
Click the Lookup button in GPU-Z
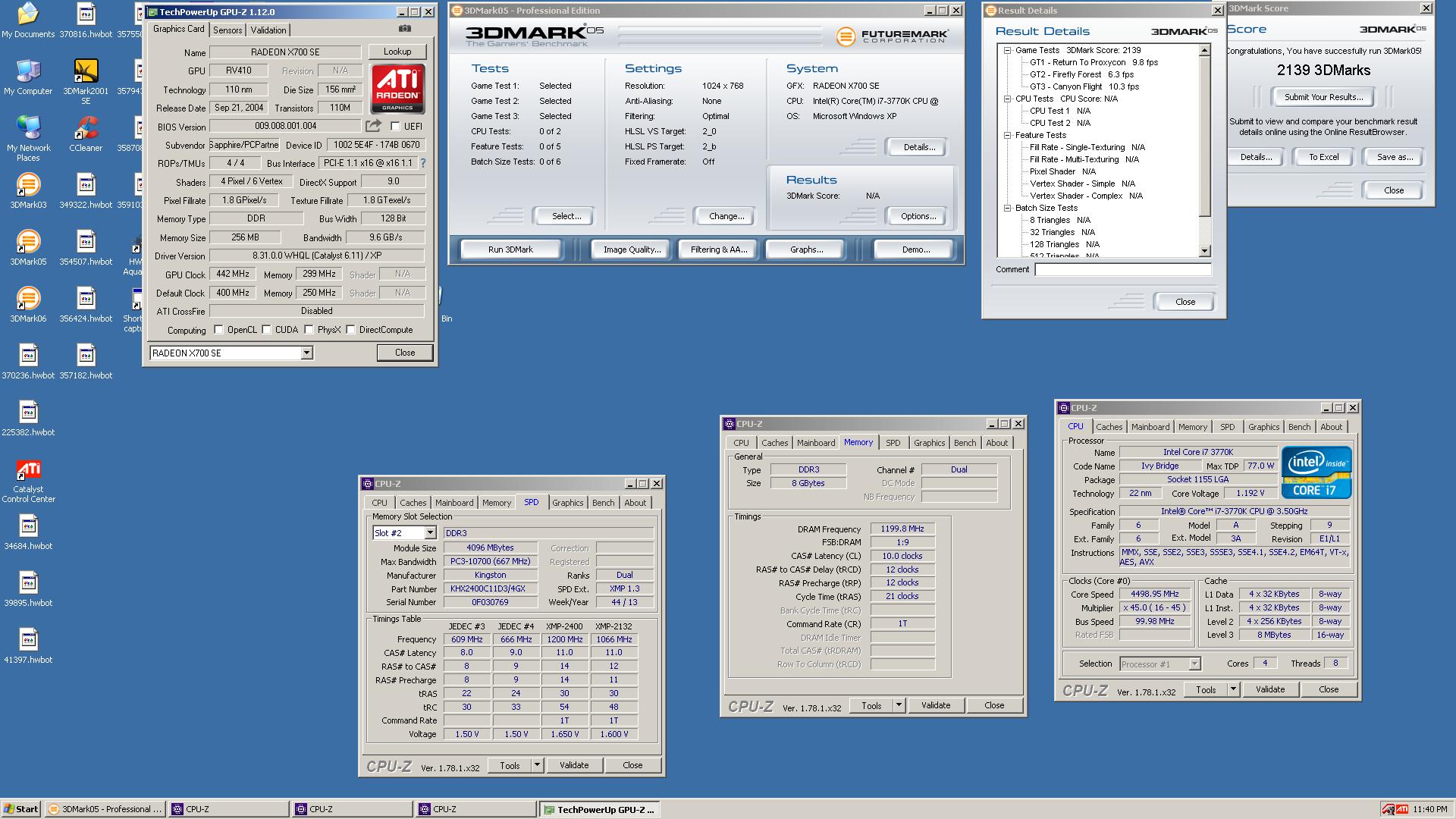(x=397, y=52)
